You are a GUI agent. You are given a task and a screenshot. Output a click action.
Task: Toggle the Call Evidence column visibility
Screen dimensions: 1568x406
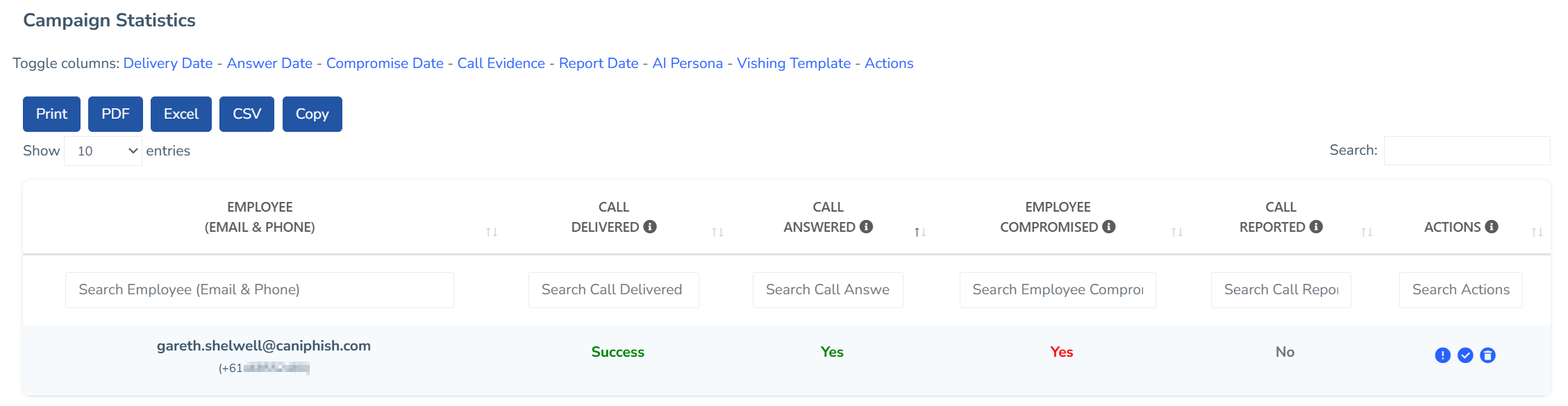click(x=501, y=63)
